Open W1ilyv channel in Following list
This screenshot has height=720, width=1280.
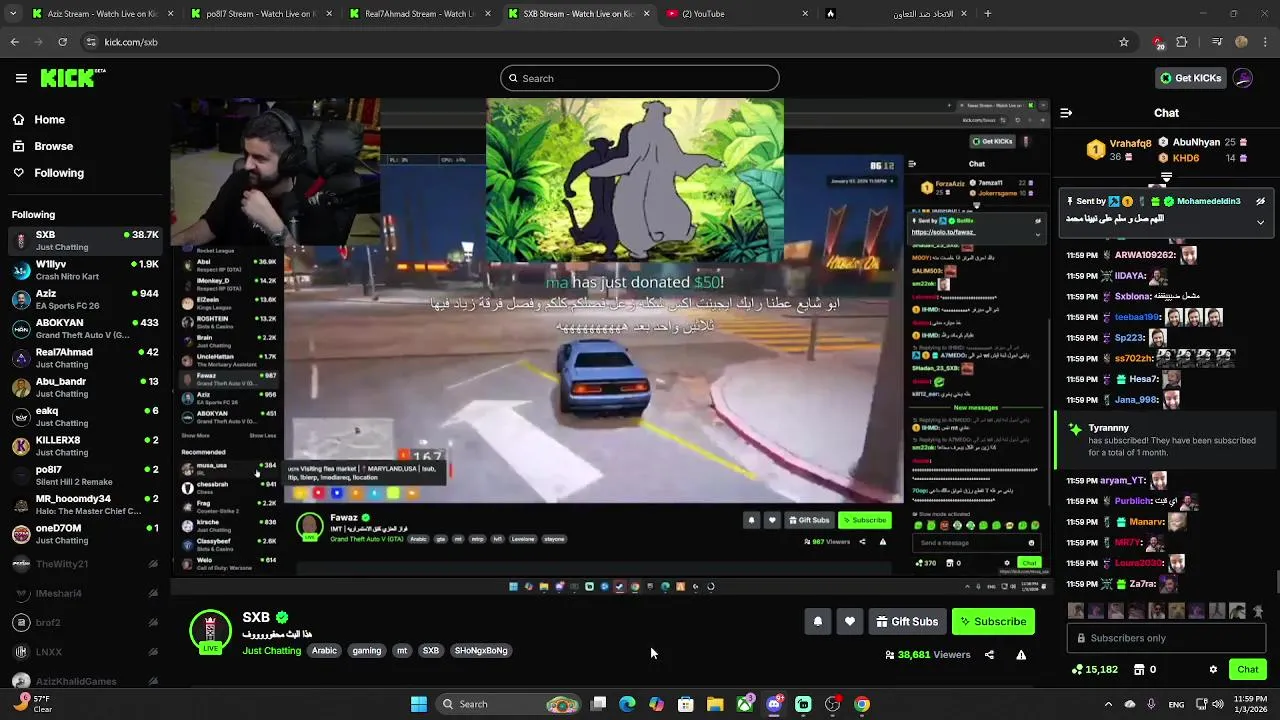(85, 270)
